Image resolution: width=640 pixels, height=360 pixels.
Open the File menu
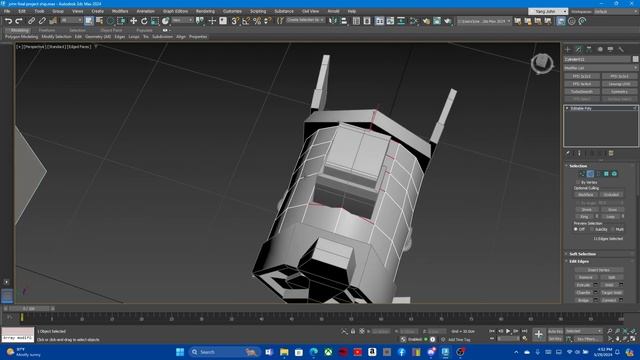[7, 11]
